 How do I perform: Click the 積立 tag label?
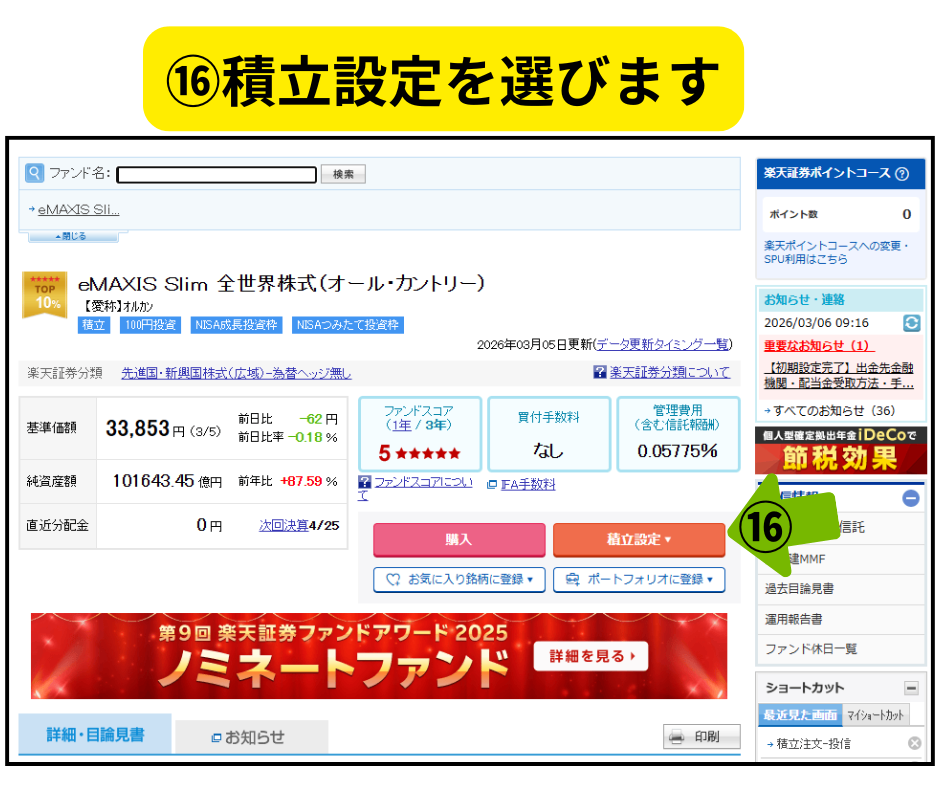tap(94, 325)
